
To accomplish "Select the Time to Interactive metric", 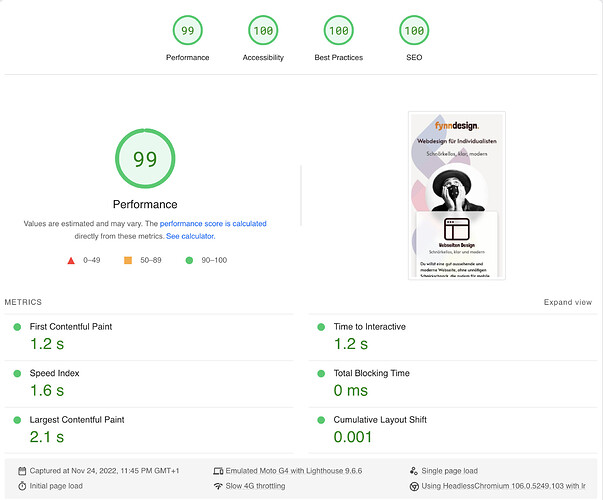I will 369,327.
